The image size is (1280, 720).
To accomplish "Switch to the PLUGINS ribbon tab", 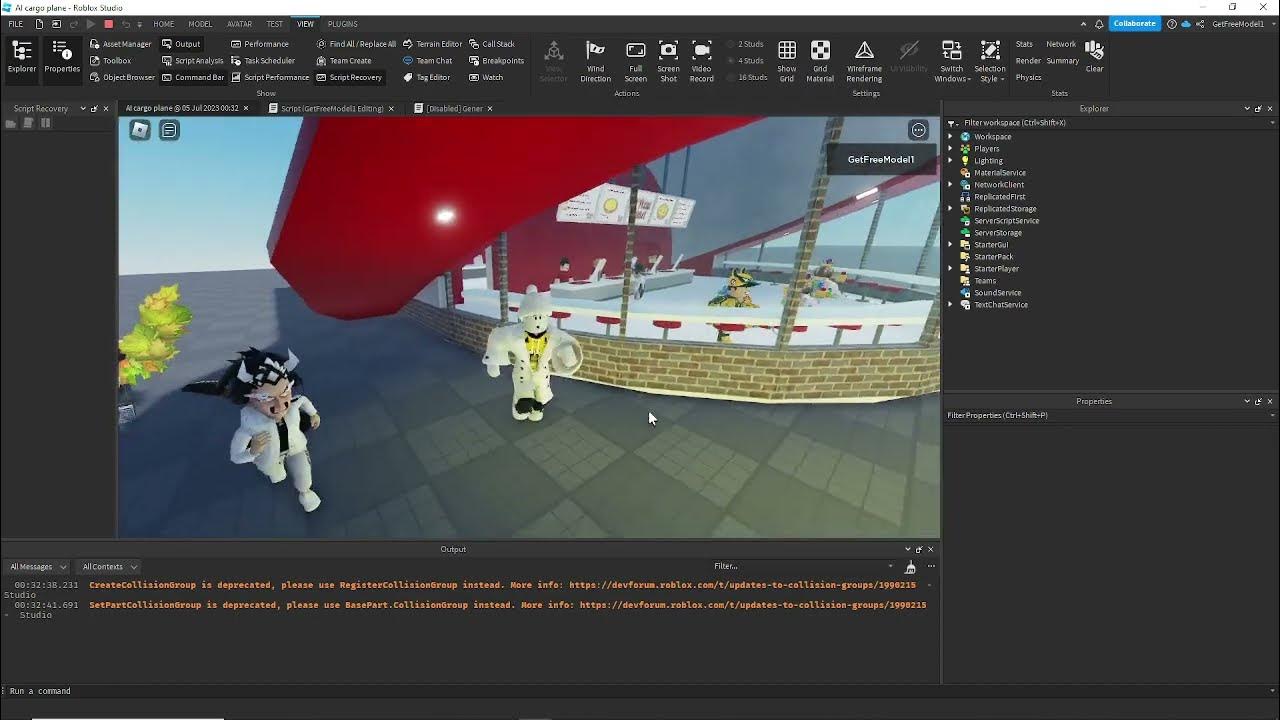I will point(342,24).
